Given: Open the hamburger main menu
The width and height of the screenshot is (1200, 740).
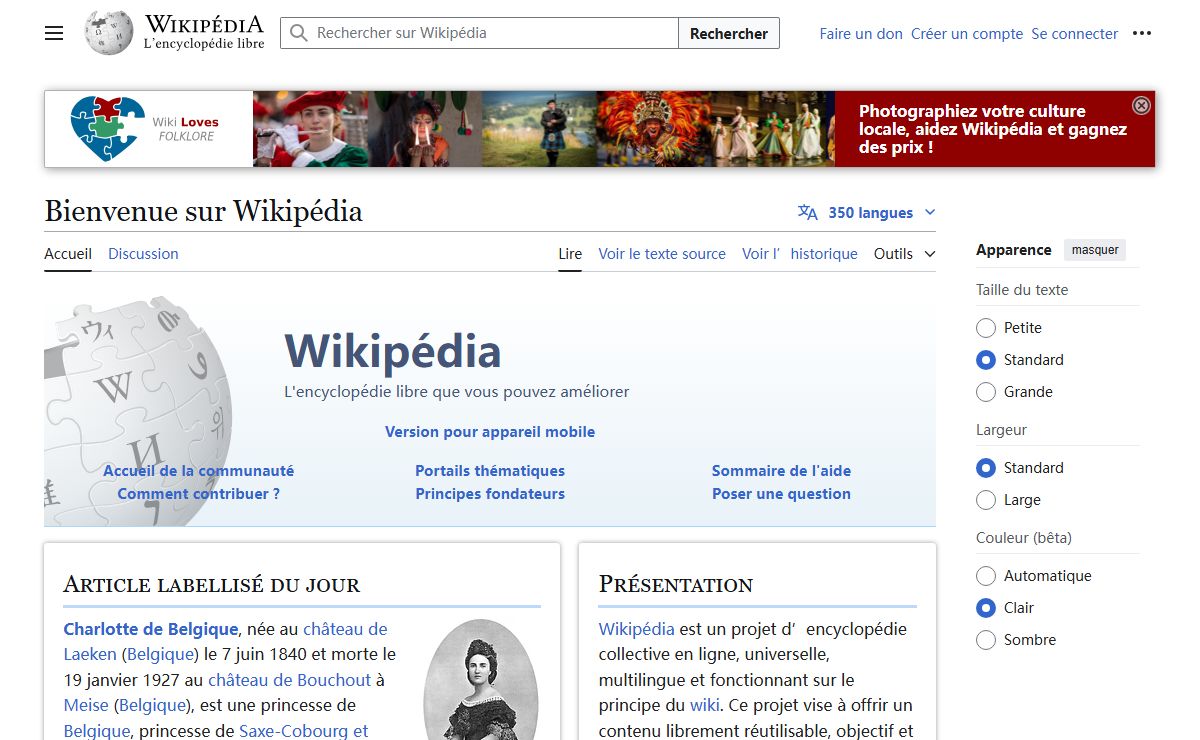Looking at the screenshot, I should click(54, 33).
